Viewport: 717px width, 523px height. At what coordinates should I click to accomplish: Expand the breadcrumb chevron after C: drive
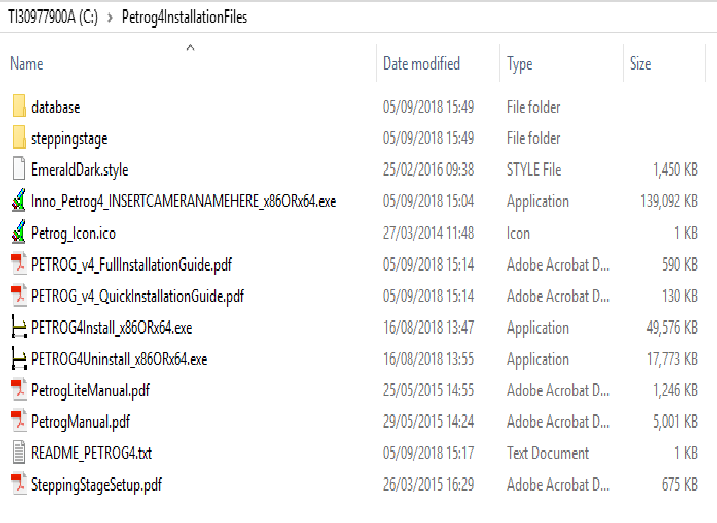(x=110, y=18)
